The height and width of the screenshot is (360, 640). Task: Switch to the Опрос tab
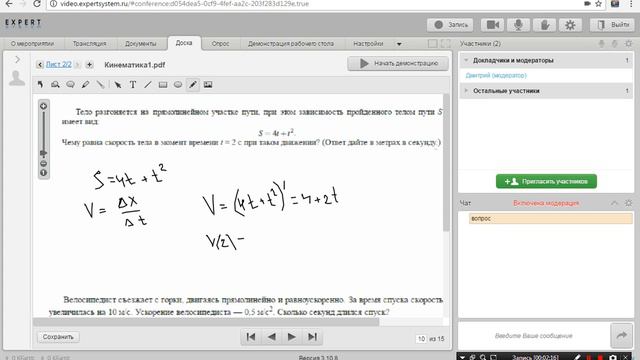click(x=220, y=43)
